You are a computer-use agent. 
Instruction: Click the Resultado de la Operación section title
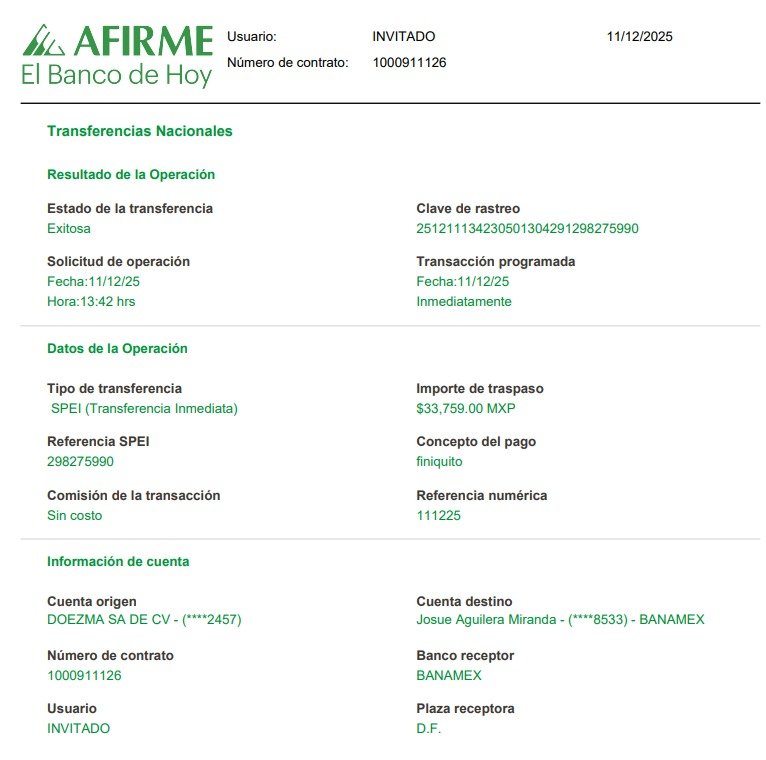coord(131,174)
